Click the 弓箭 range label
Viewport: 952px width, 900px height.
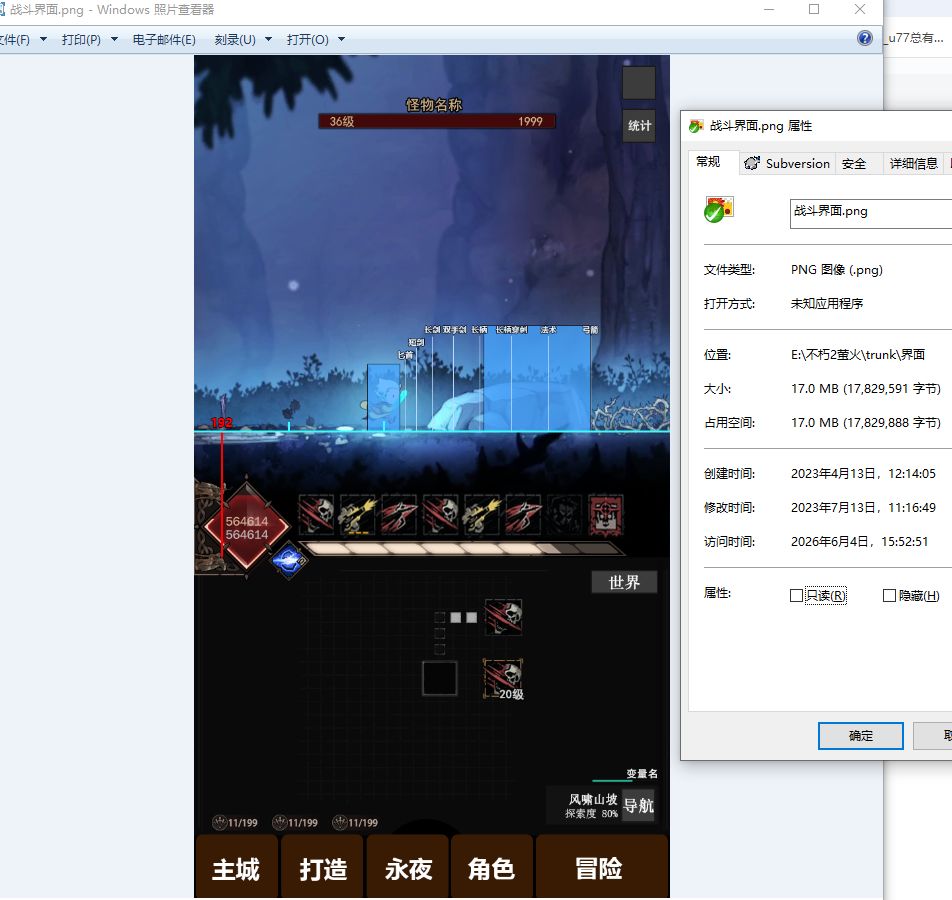point(590,330)
